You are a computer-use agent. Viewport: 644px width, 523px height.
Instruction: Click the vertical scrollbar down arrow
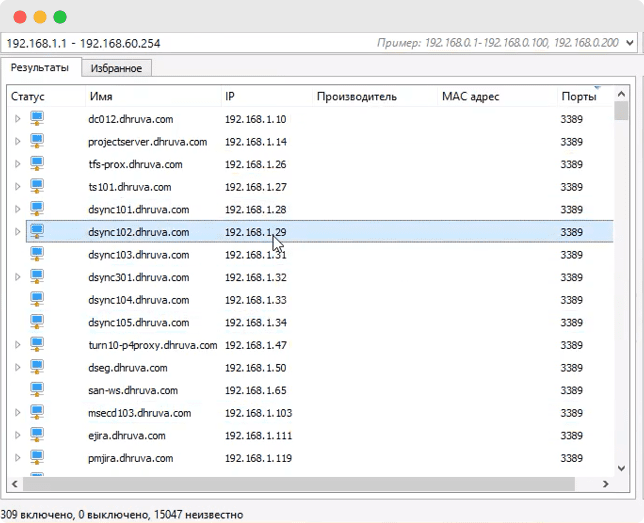pyautogui.click(x=621, y=468)
